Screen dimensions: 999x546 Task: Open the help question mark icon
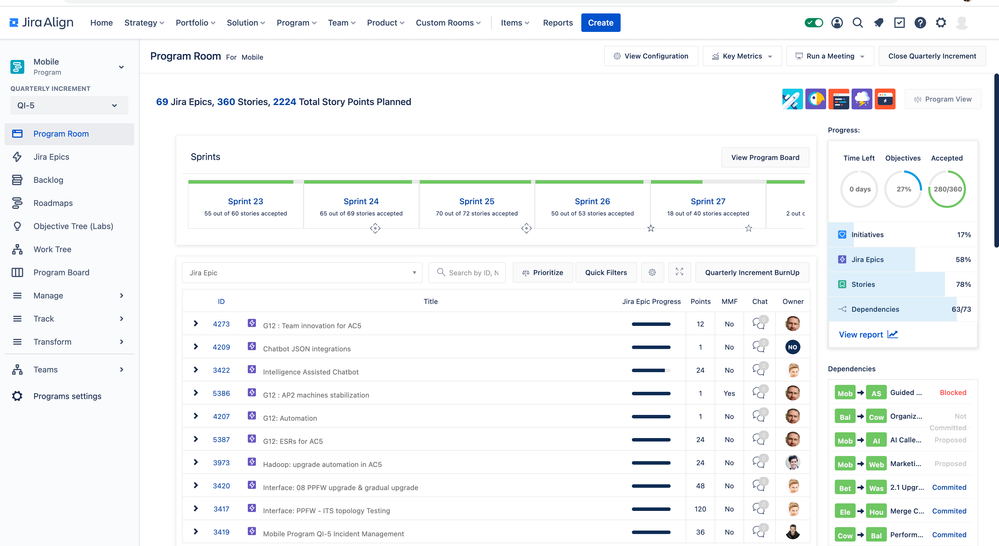[x=920, y=23]
